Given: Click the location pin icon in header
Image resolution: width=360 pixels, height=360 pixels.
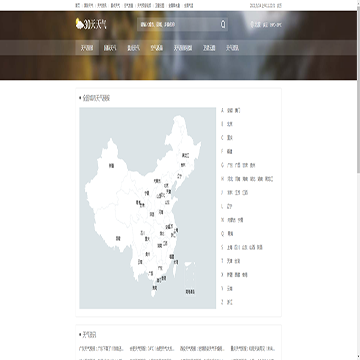Looking at the screenshot, I should tap(252, 24).
